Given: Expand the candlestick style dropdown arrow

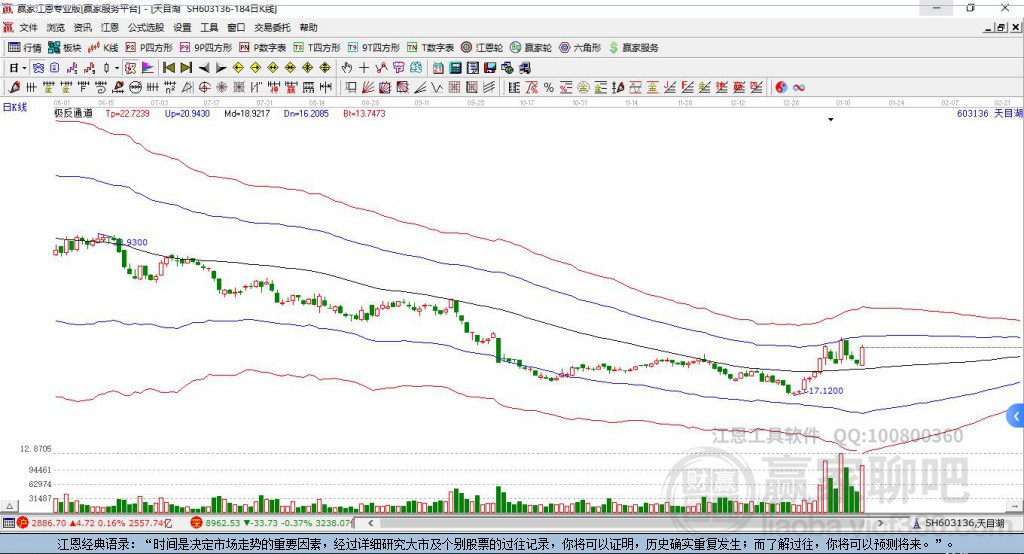Looking at the screenshot, I should 117,68.
